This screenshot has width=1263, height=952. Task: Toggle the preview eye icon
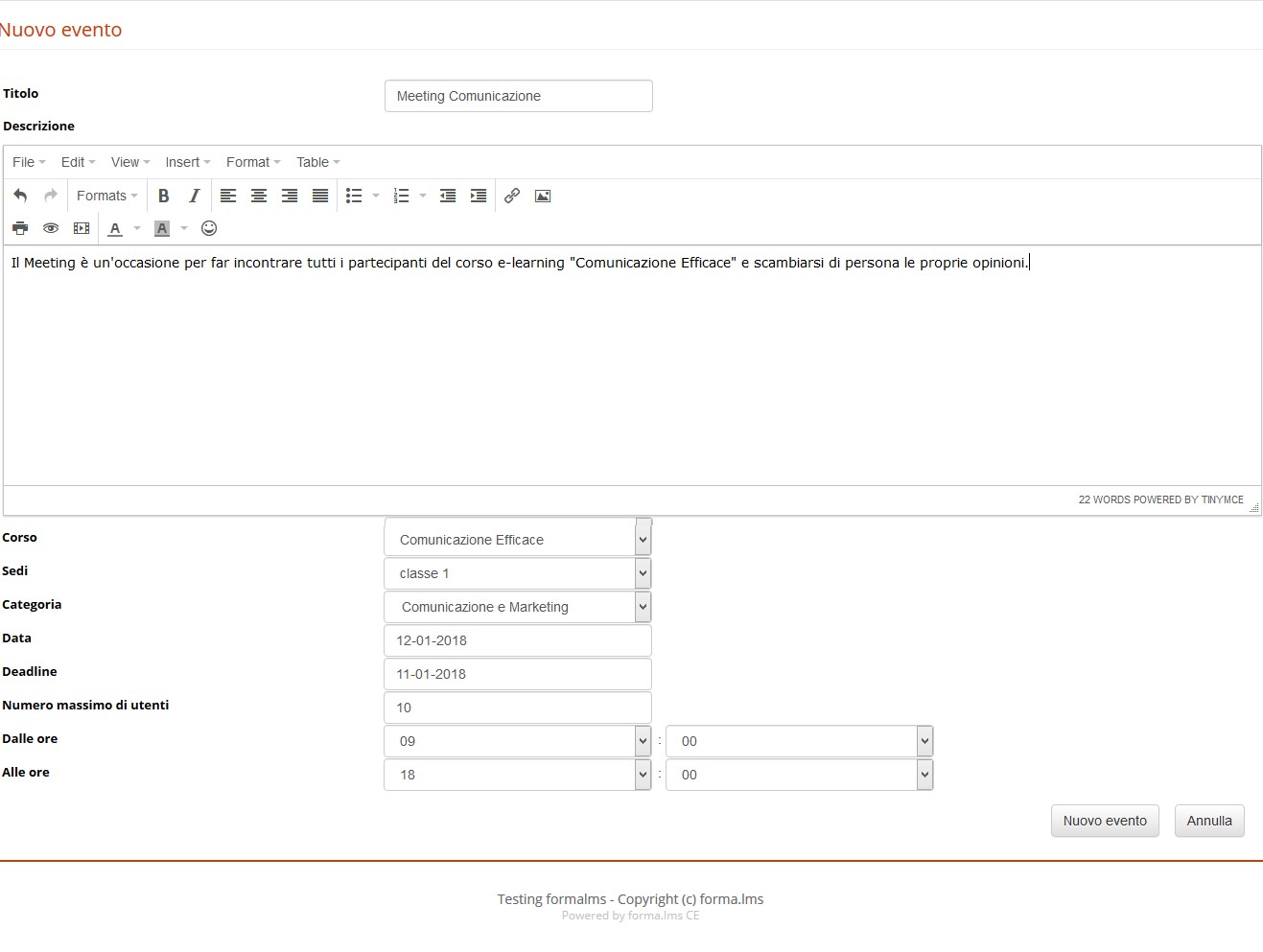point(51,228)
